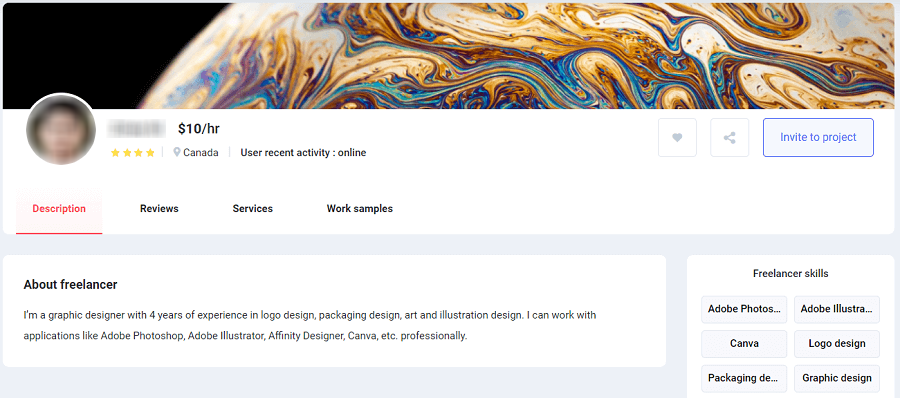
Task: View the Work samples tab
Action: coord(360,208)
